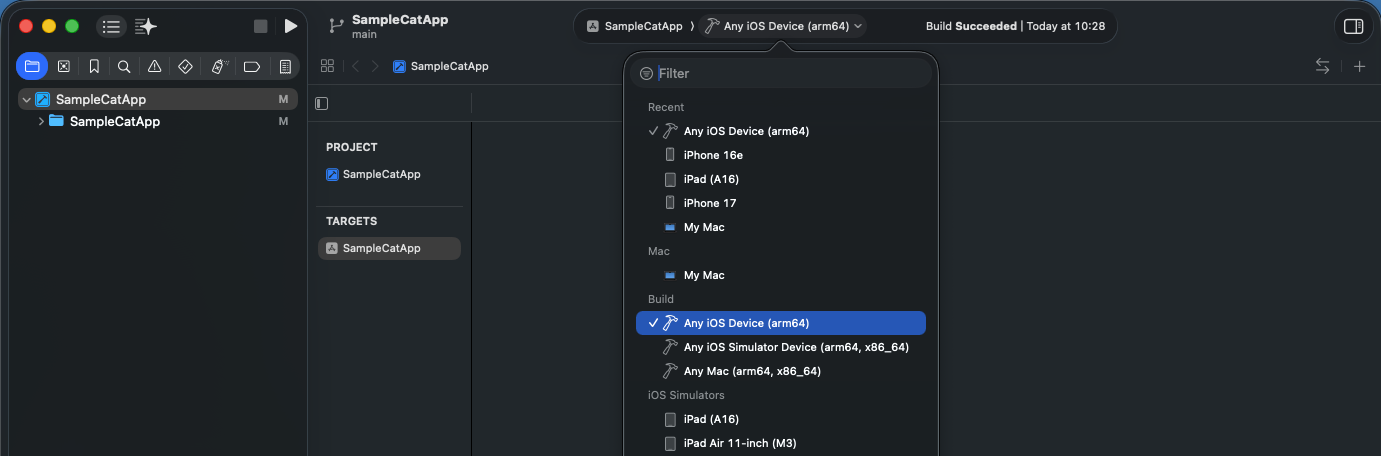Choose iPad Air 11-inch (M3) simulator
Screen dimensions: 1381x456
pos(781,443)
